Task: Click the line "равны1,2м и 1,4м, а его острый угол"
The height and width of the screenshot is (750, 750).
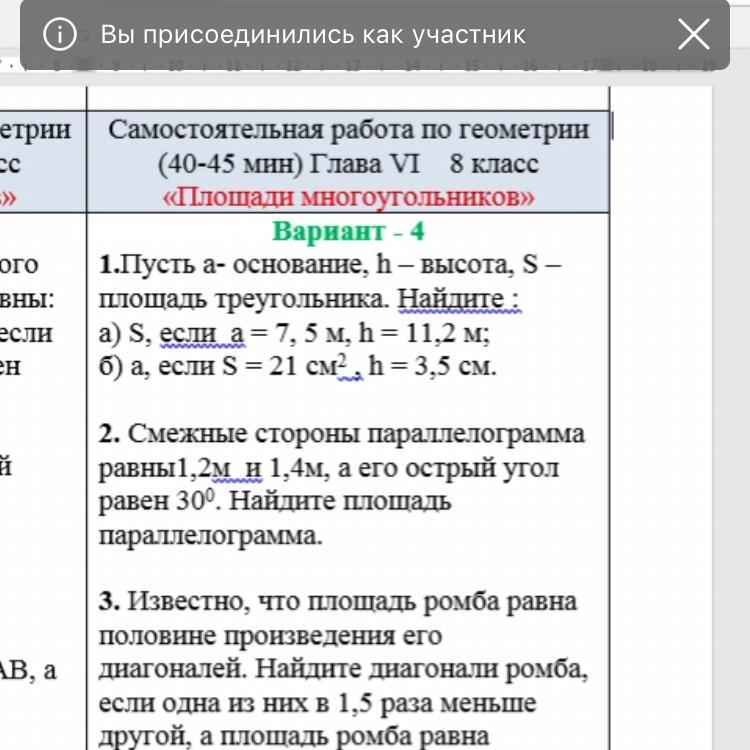Action: tap(329, 468)
